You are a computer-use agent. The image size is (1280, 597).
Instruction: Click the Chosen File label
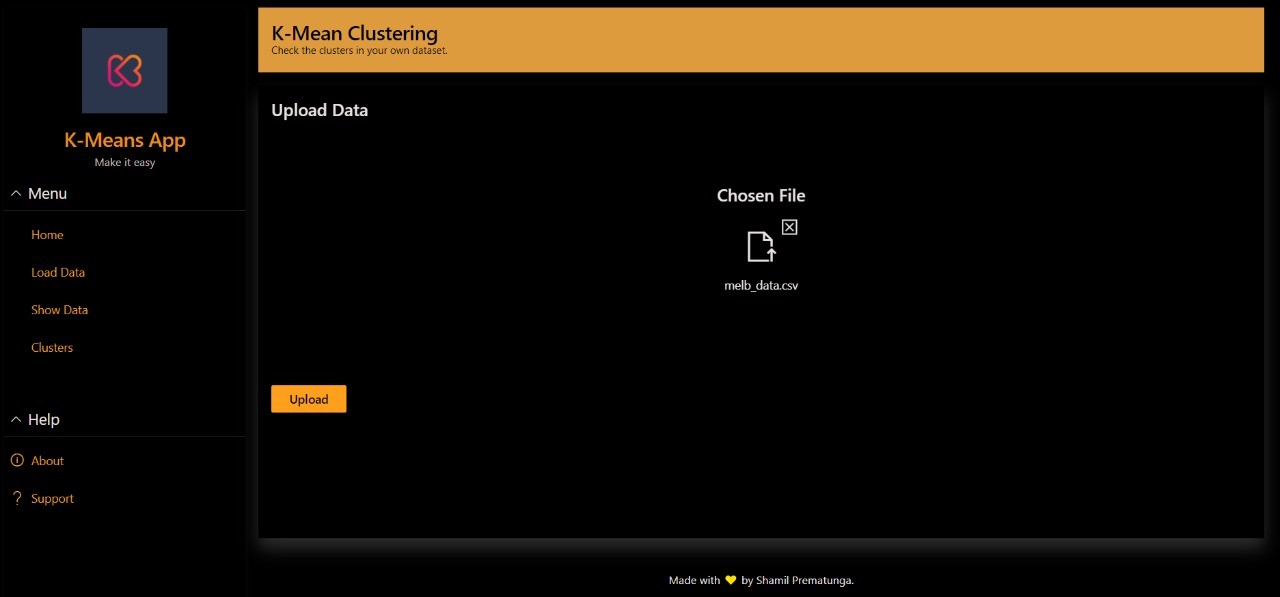[761, 195]
